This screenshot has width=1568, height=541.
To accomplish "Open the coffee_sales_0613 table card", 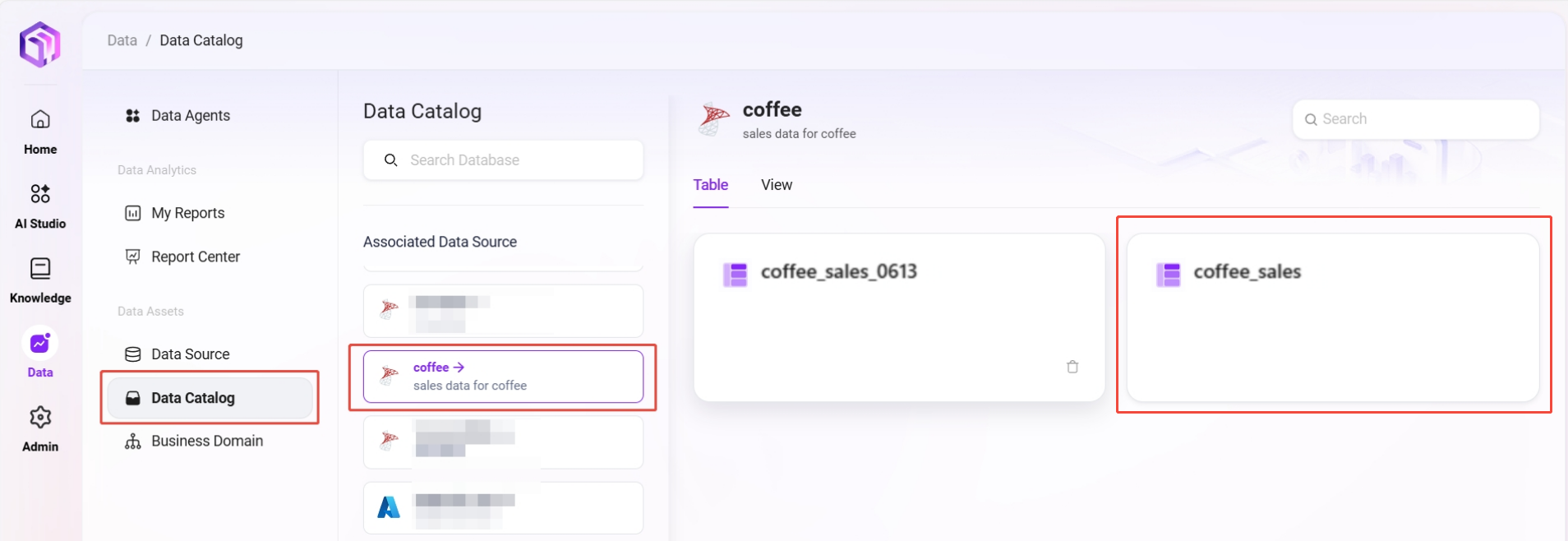I will coord(898,317).
